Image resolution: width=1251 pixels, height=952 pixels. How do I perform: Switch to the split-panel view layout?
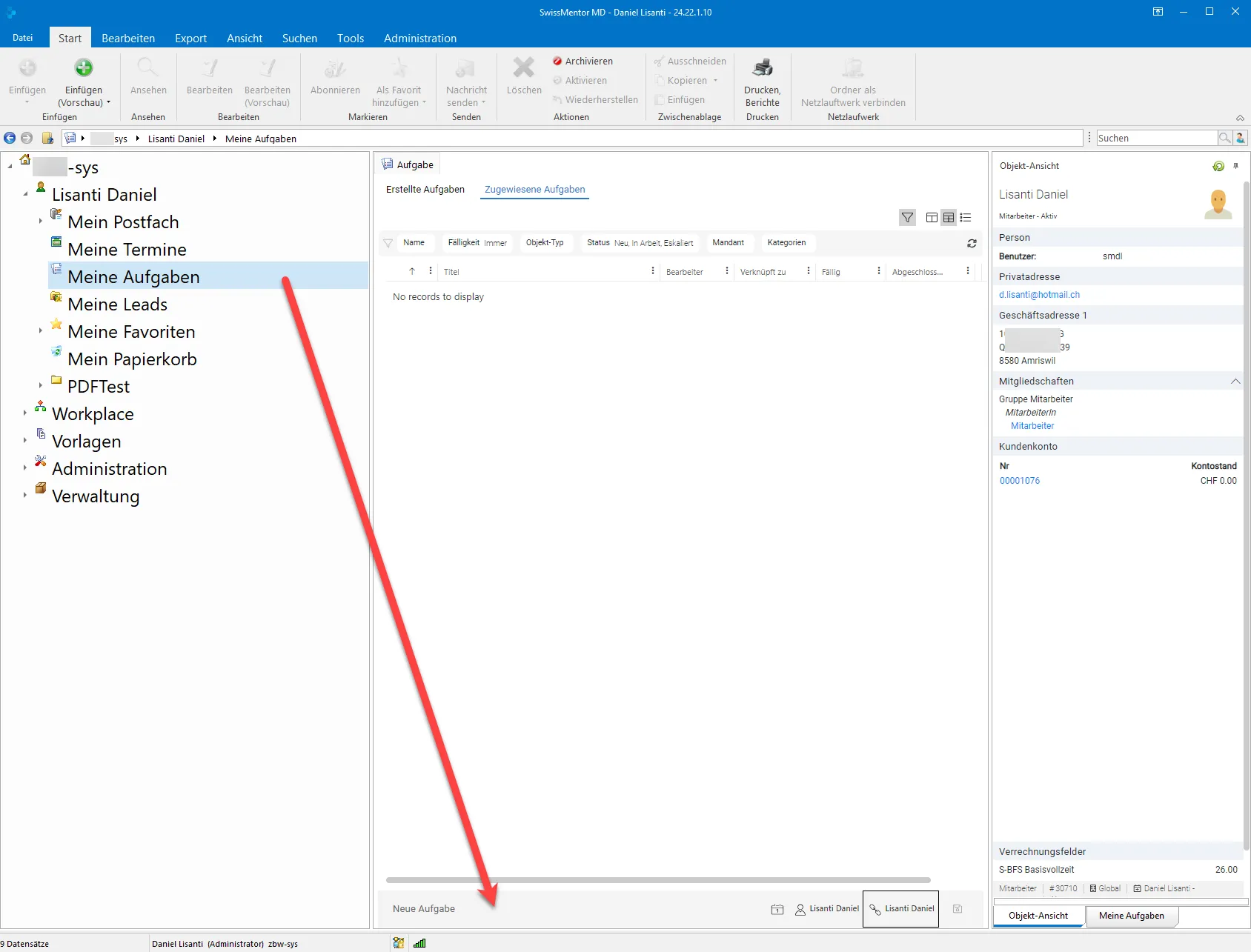point(932,218)
